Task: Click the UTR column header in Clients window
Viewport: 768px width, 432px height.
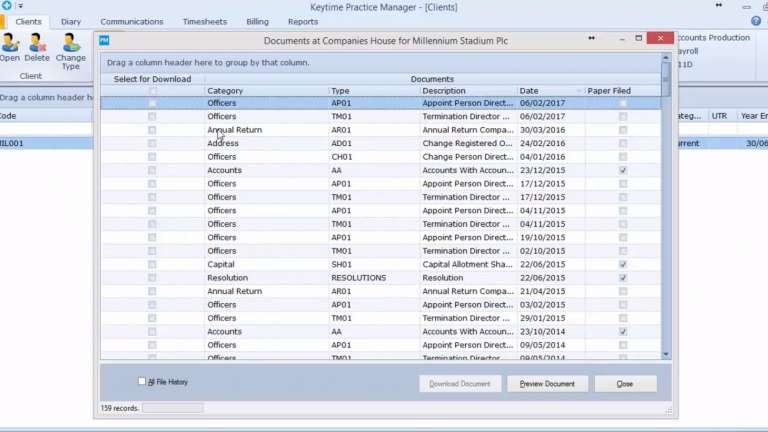Action: coord(719,116)
